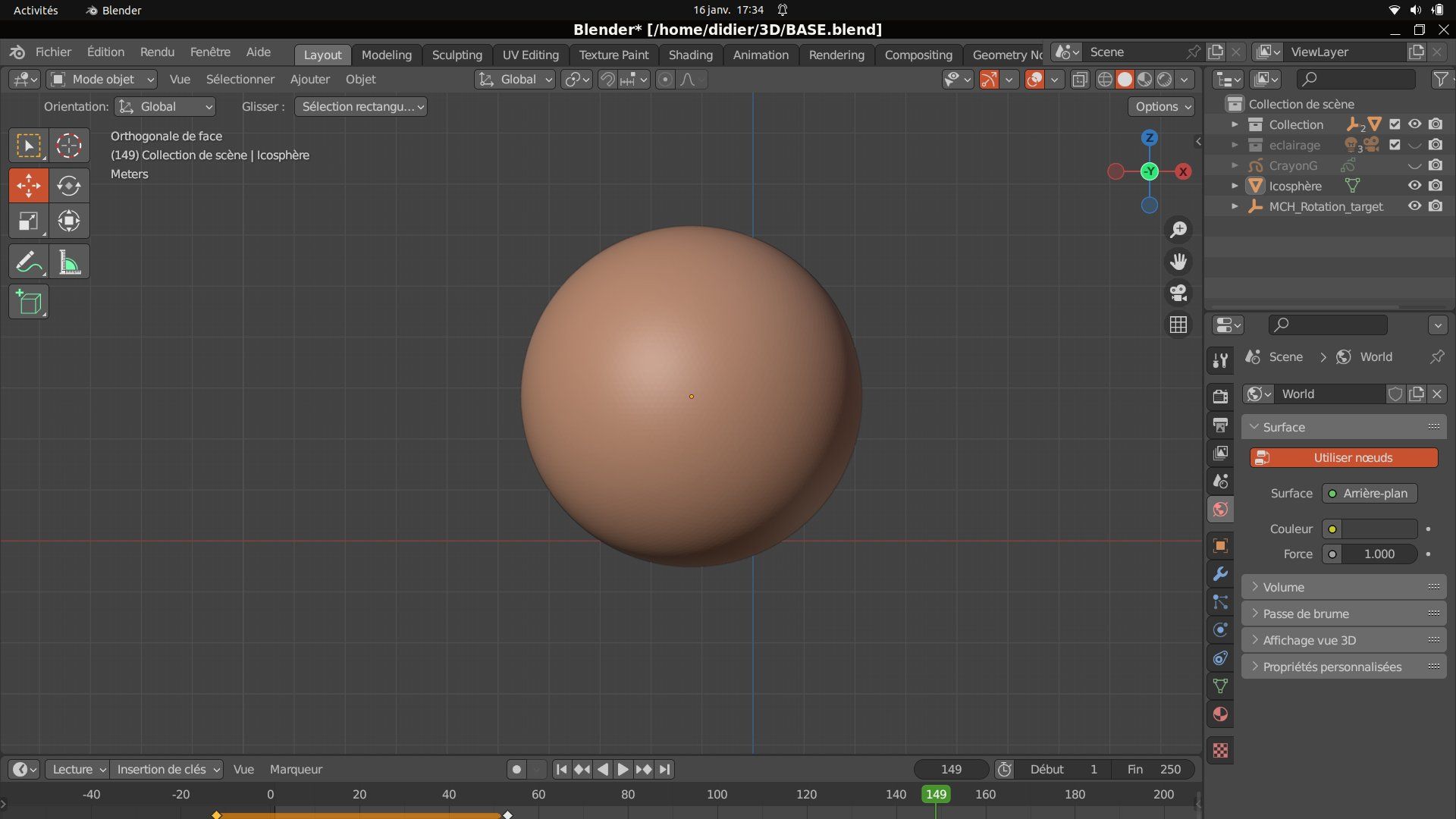Screen dimensions: 1456x819
Task: Toggle proportional editing
Action: point(665,80)
